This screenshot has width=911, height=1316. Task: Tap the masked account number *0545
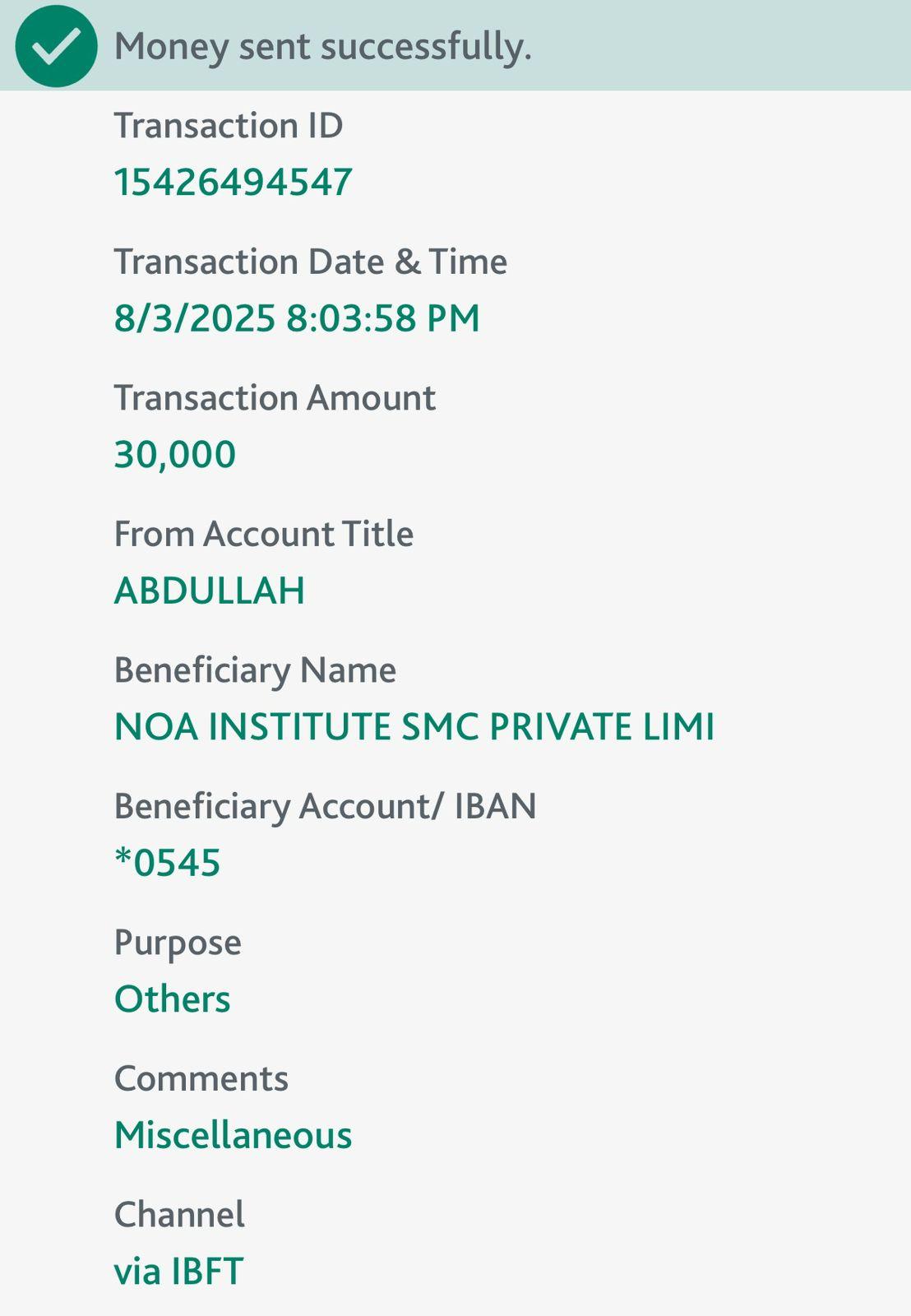pyautogui.click(x=168, y=863)
